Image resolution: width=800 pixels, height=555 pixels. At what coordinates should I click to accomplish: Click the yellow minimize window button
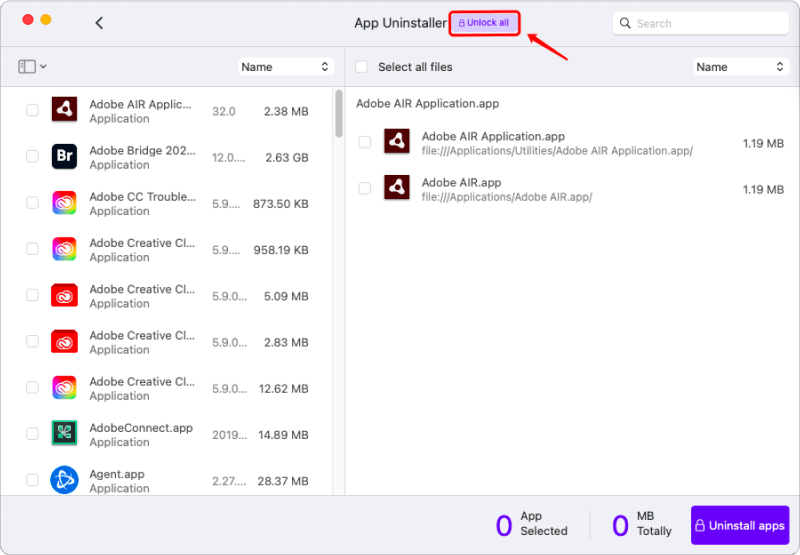[46, 19]
